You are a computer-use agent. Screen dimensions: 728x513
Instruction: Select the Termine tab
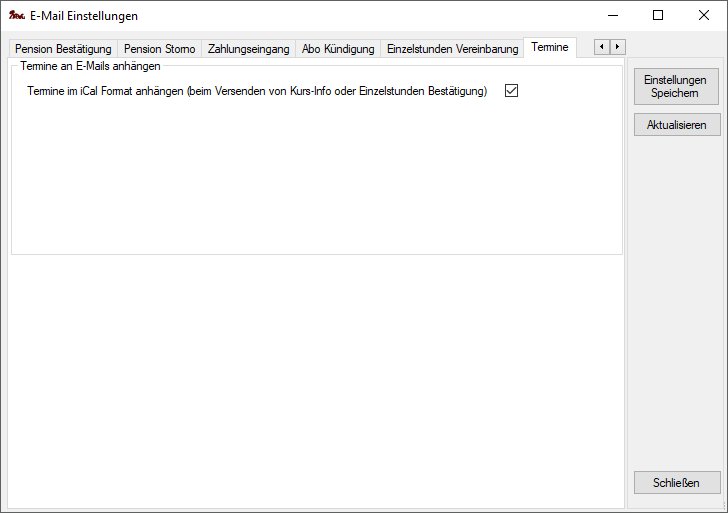click(550, 47)
